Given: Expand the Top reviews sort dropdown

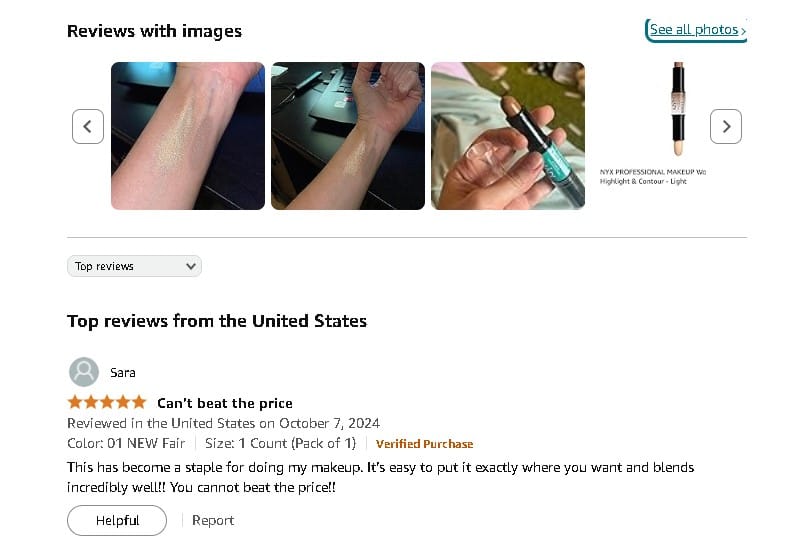Looking at the screenshot, I should coord(134,266).
